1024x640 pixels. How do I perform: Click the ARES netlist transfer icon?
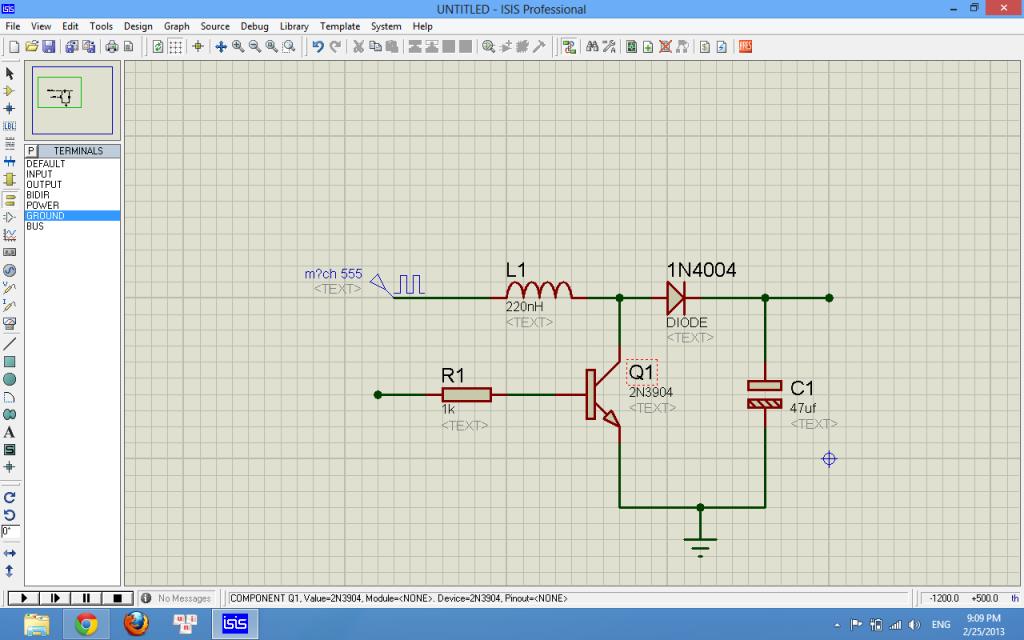[x=745, y=46]
